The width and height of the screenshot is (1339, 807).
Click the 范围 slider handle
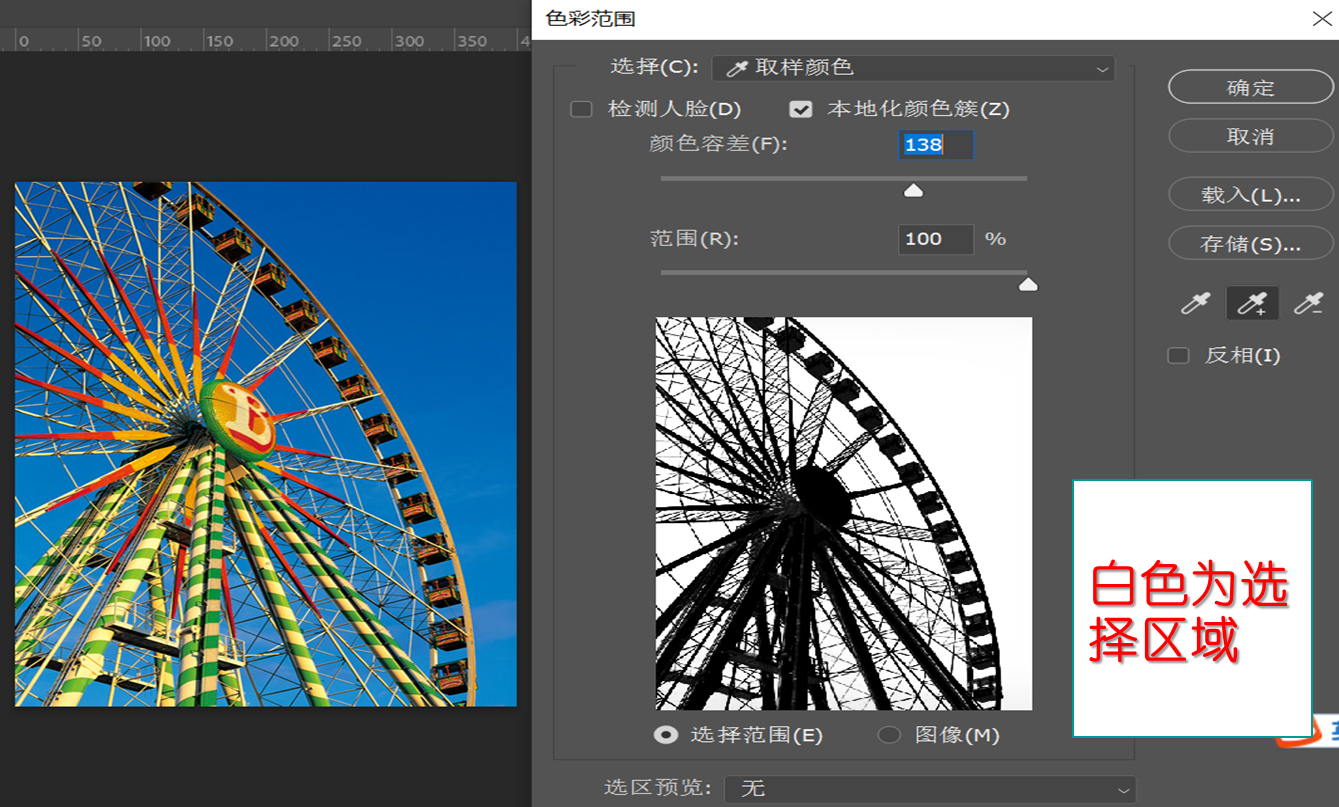click(1028, 284)
